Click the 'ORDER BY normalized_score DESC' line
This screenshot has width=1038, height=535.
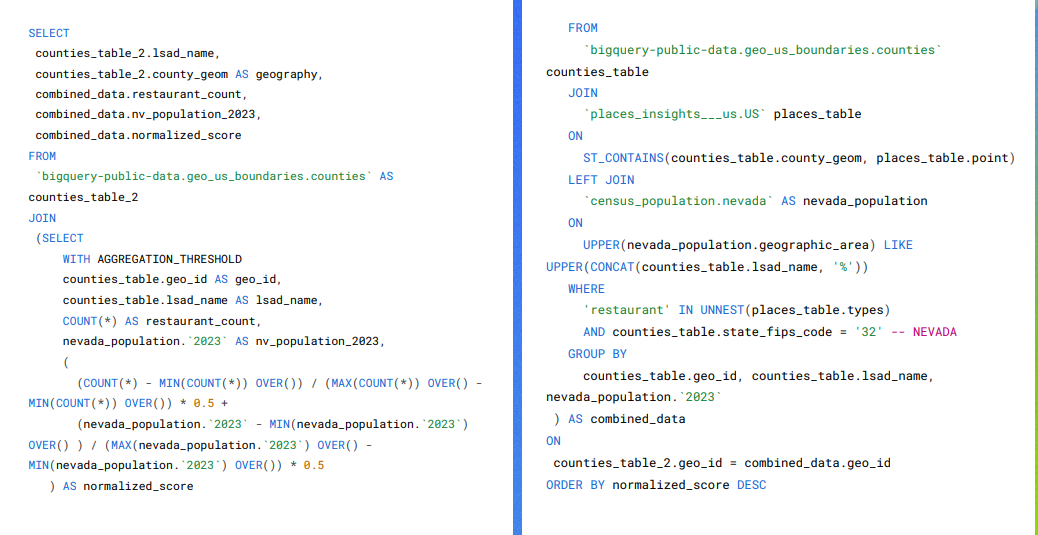pyautogui.click(x=656, y=485)
